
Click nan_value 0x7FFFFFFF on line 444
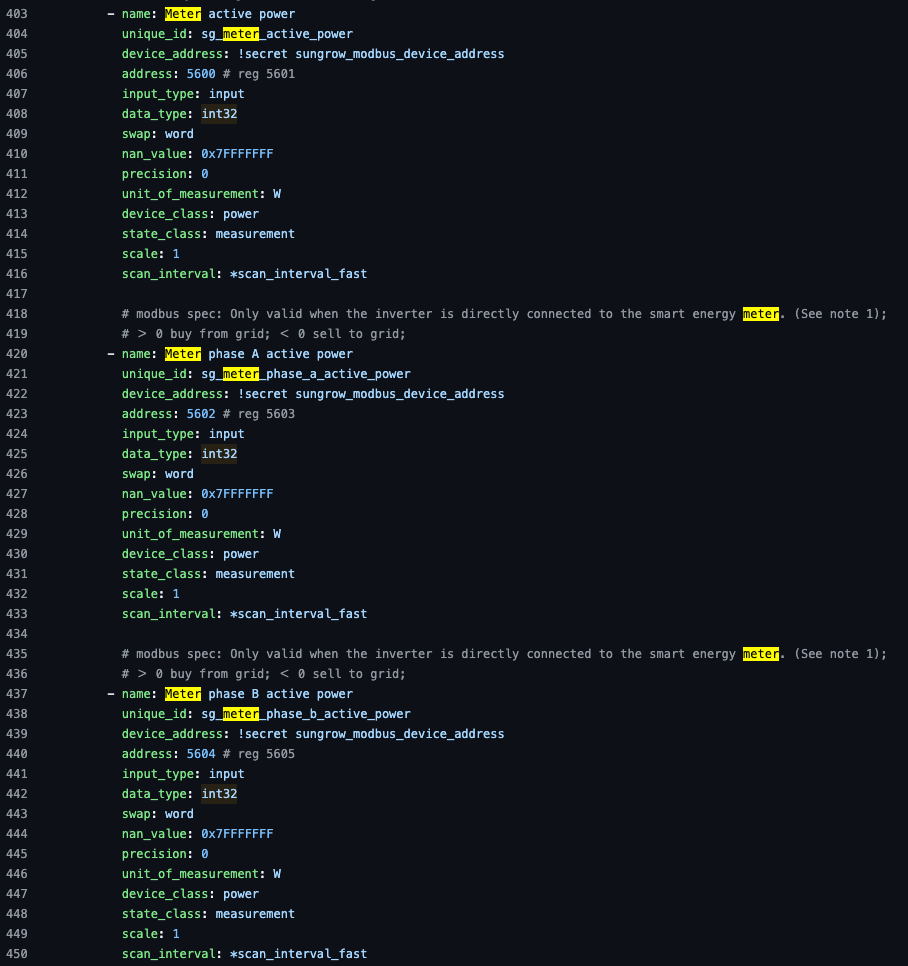pos(237,834)
